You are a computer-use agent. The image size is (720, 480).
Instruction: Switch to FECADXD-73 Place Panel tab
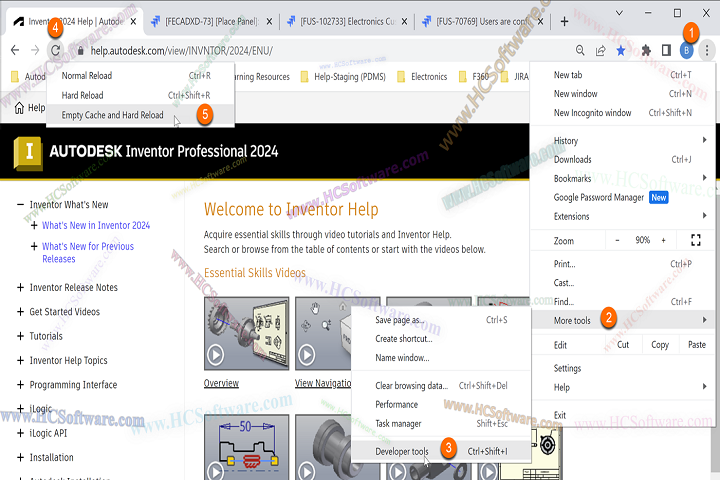point(211,22)
